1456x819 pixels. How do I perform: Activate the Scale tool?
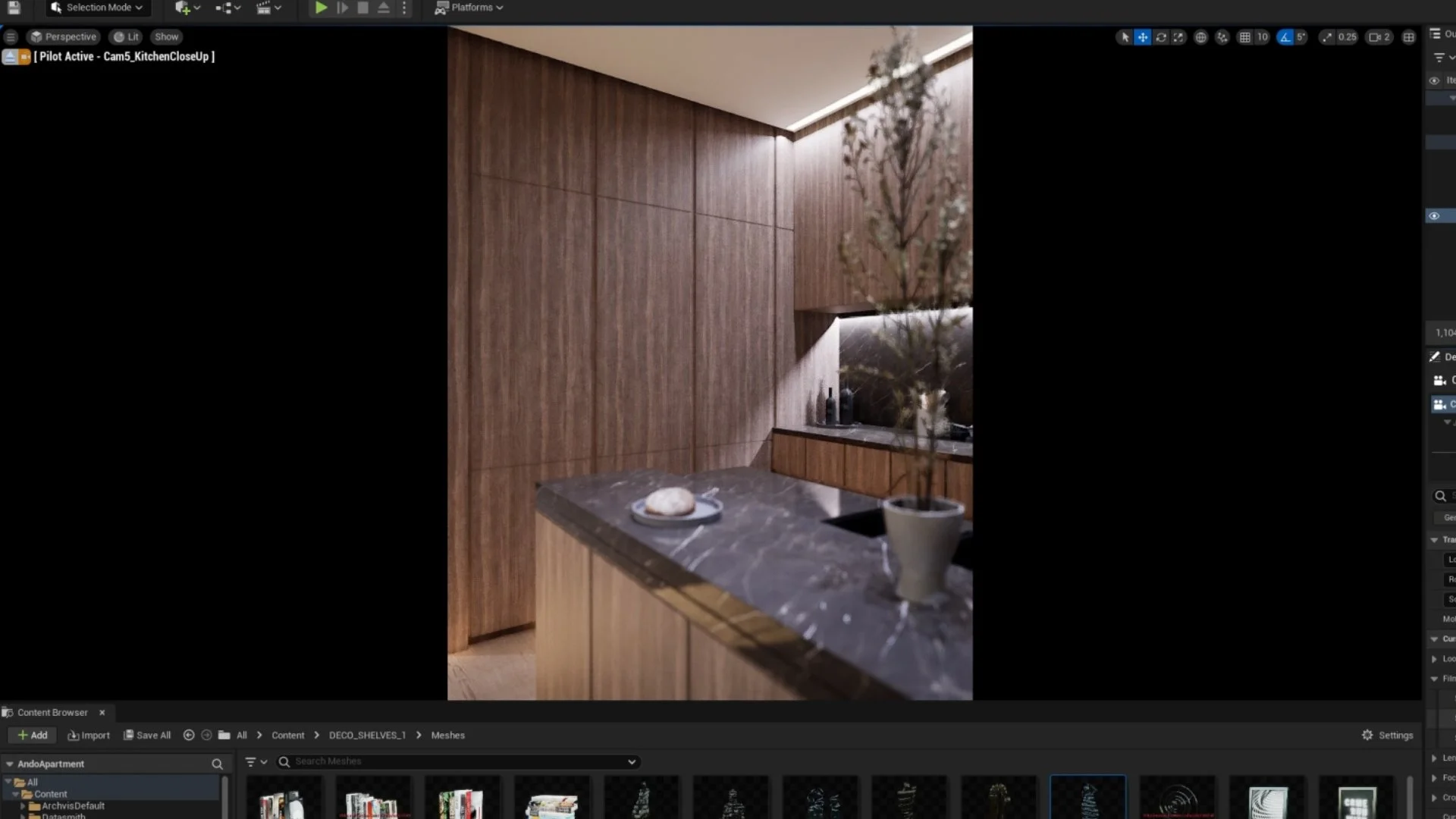tap(1178, 36)
